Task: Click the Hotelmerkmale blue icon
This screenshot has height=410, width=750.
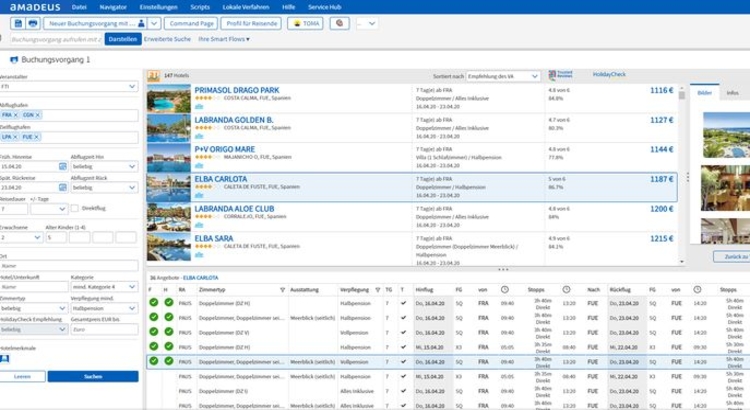Action: pyautogui.click(x=5, y=359)
